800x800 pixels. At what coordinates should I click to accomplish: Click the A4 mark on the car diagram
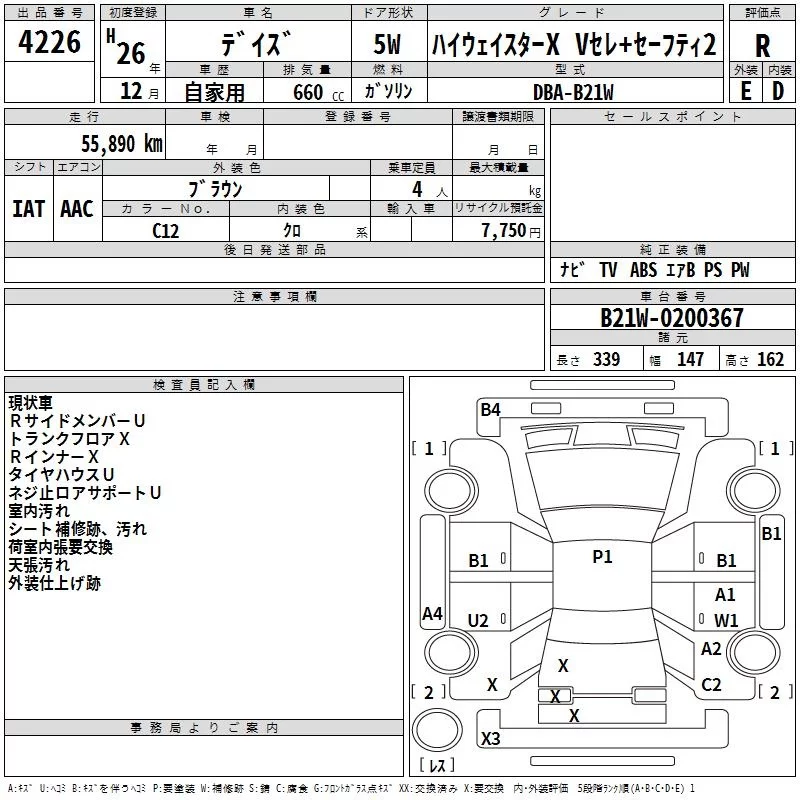[432, 614]
